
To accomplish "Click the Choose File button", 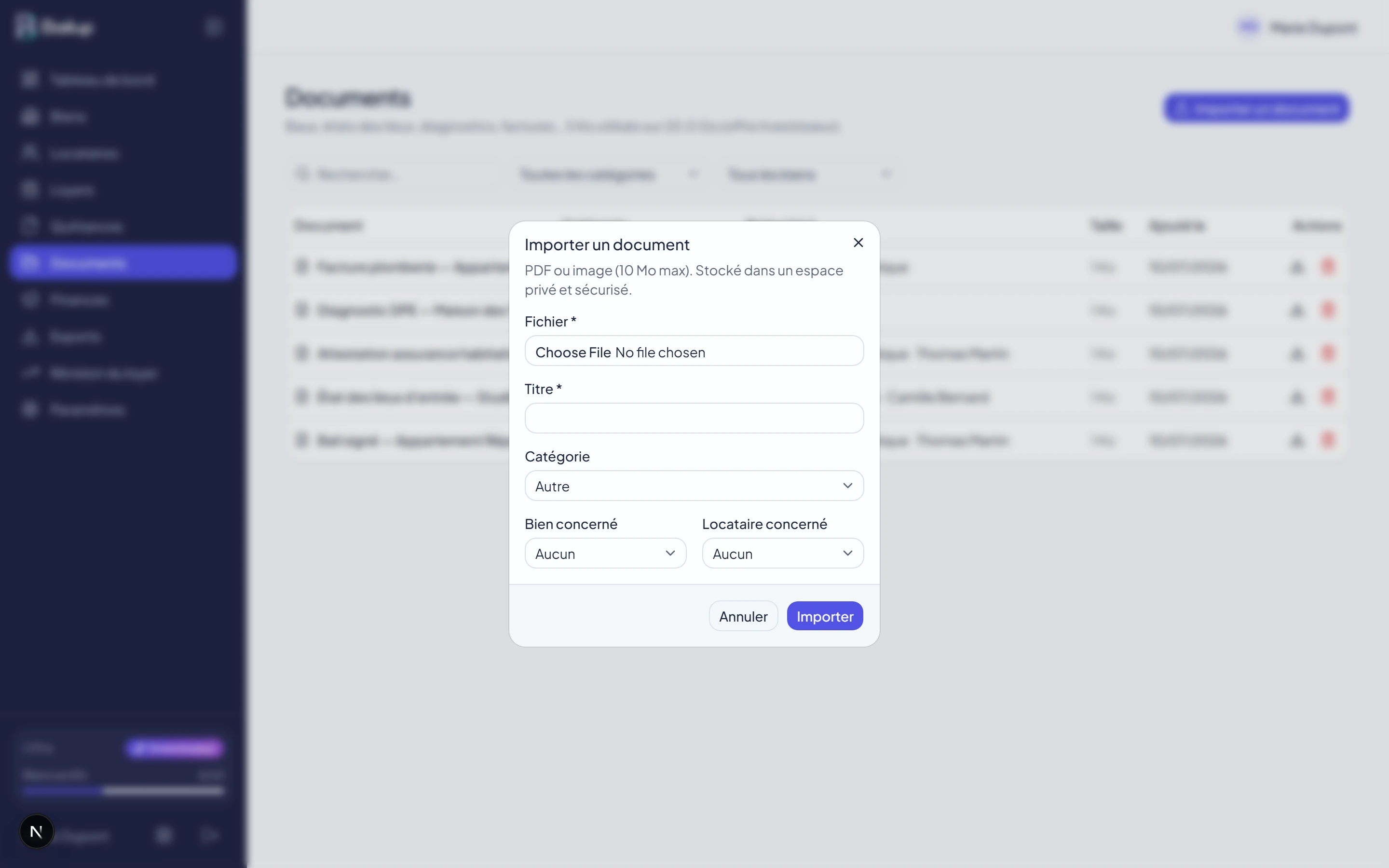I will [573, 353].
